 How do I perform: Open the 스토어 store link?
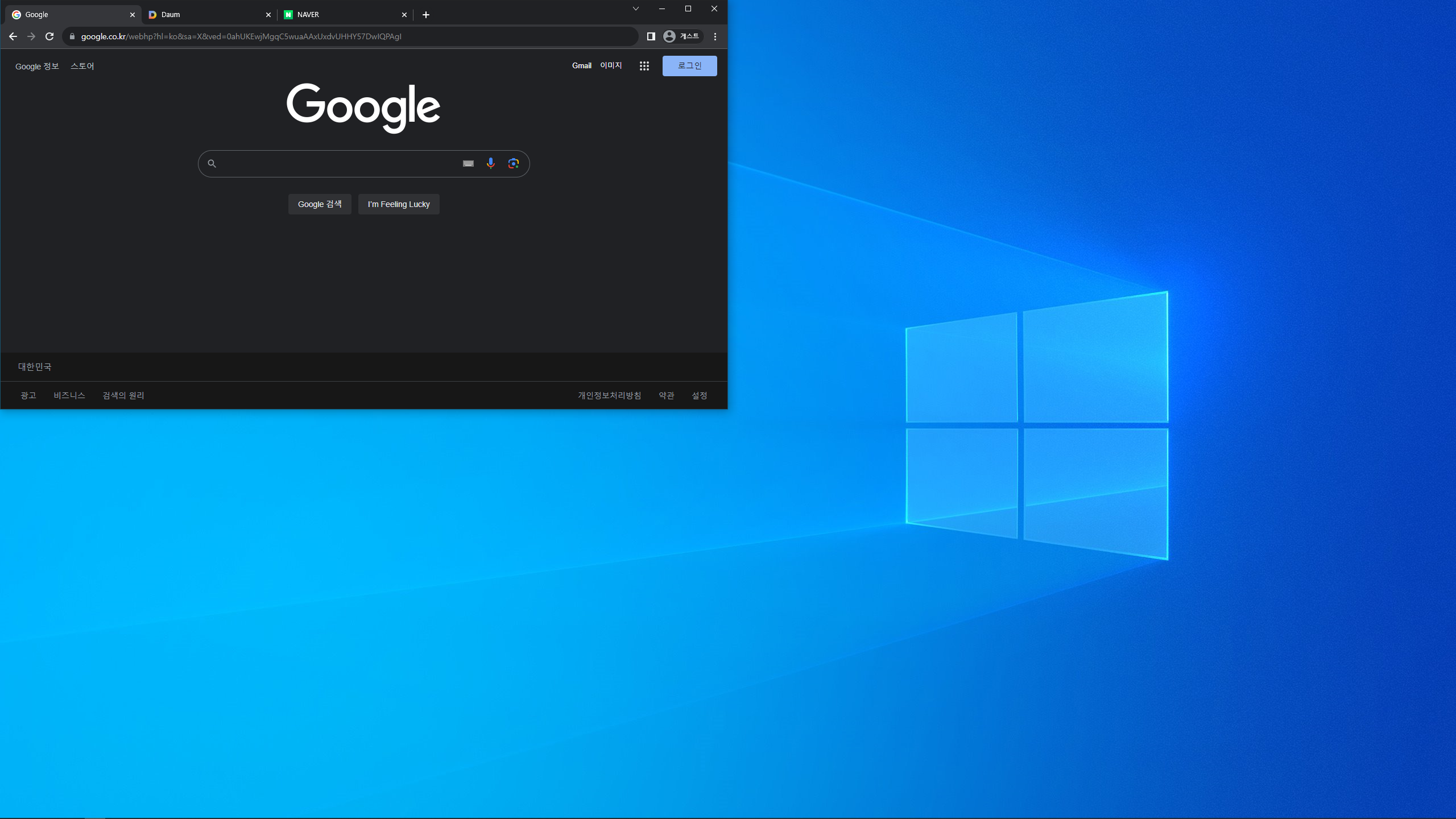pos(82,67)
